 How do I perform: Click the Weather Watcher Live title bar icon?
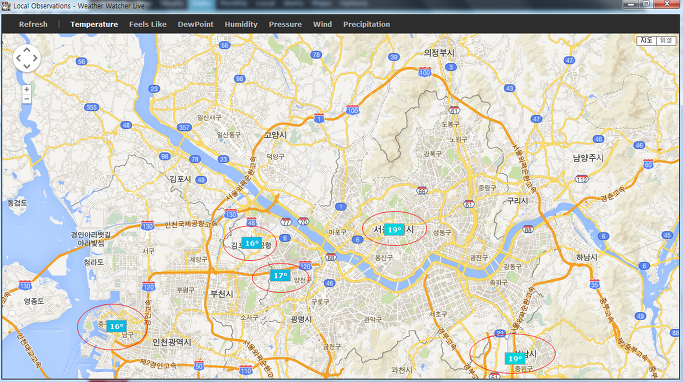tap(6, 6)
